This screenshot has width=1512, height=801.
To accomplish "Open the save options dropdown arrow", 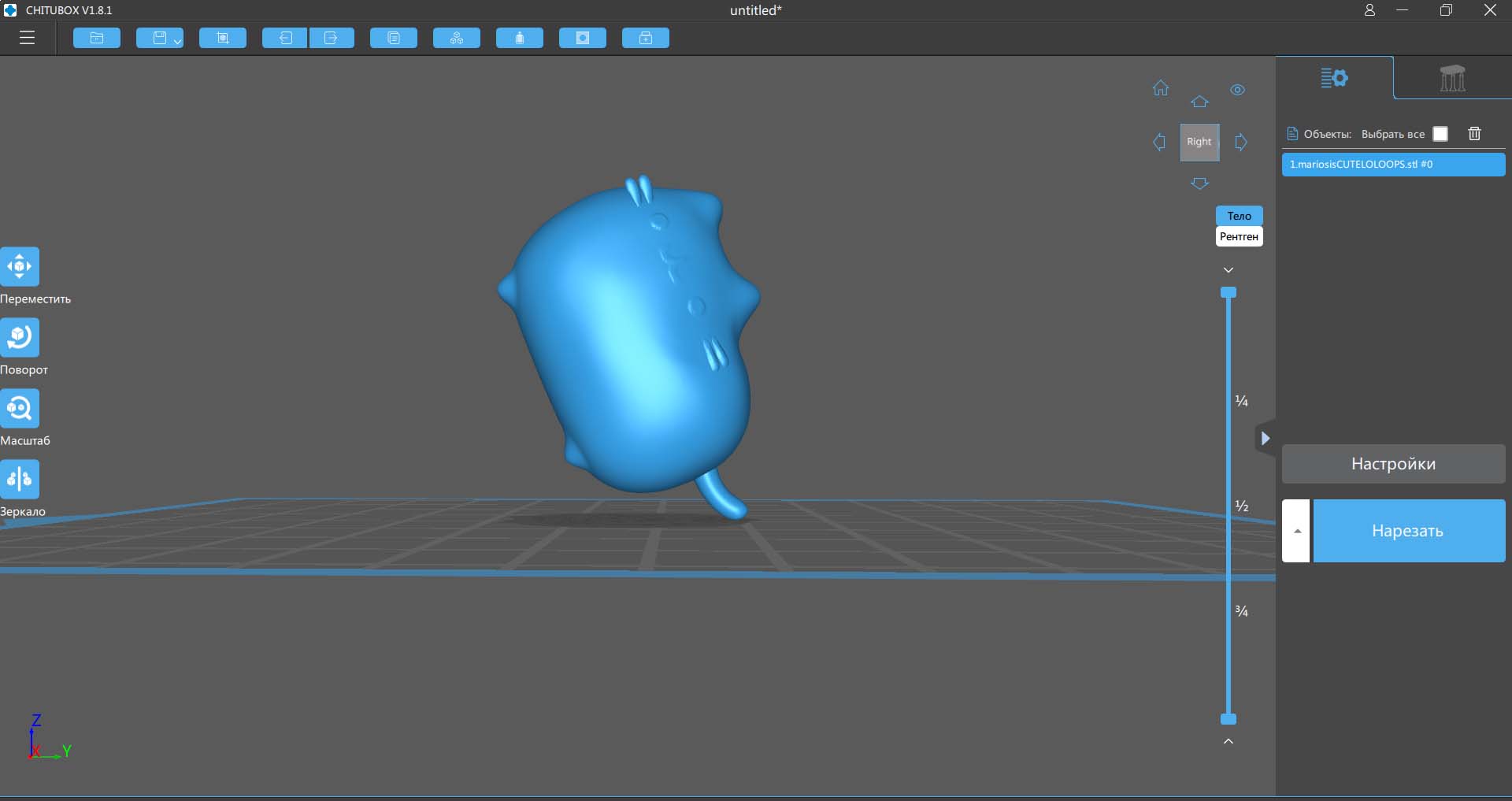I will click(x=177, y=41).
